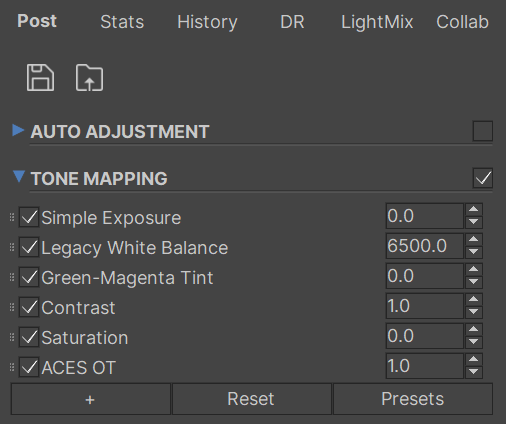506x424 pixels.
Task: Collapse the Tone Mapping section
Action: [19, 177]
